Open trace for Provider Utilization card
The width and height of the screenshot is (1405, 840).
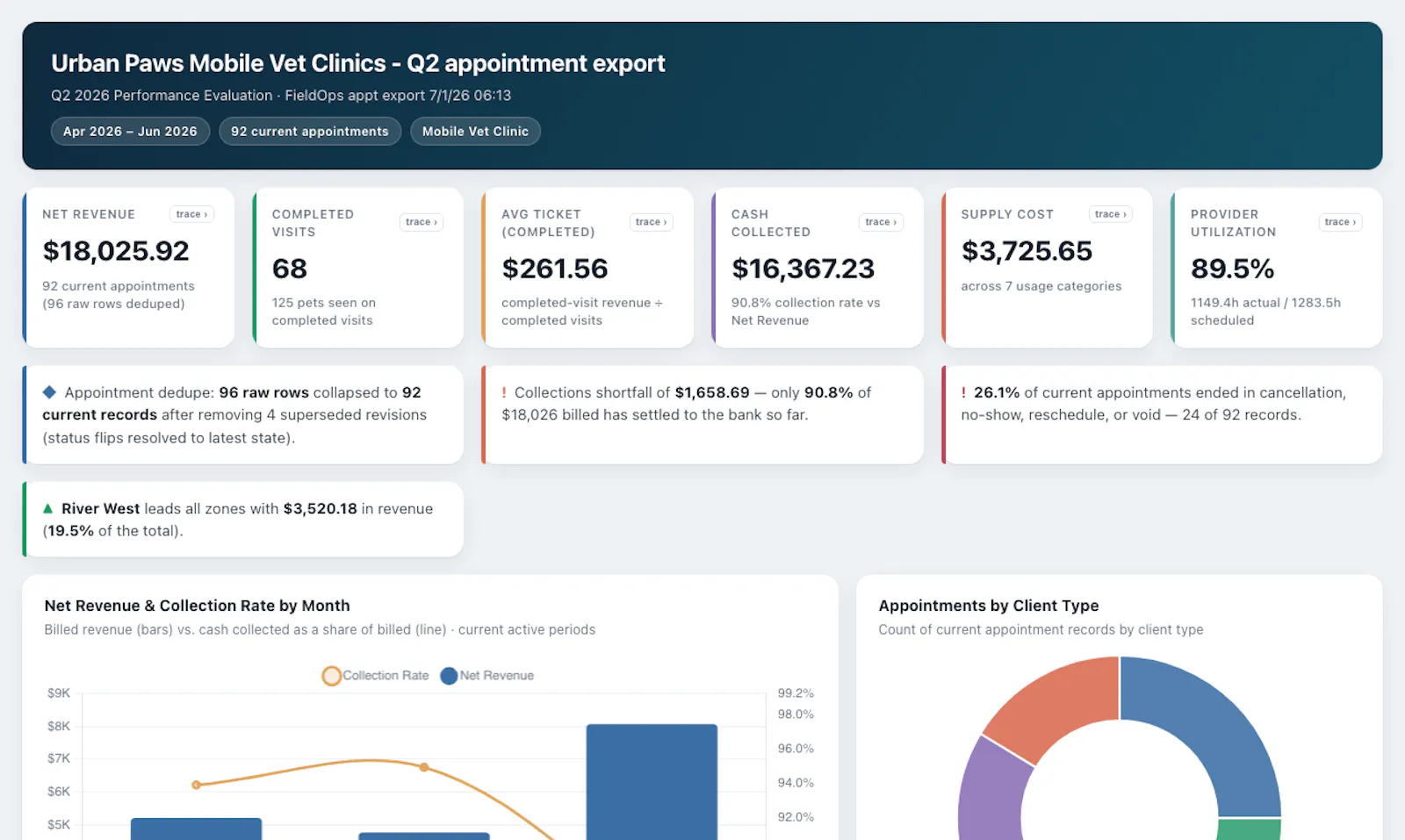point(1340,222)
